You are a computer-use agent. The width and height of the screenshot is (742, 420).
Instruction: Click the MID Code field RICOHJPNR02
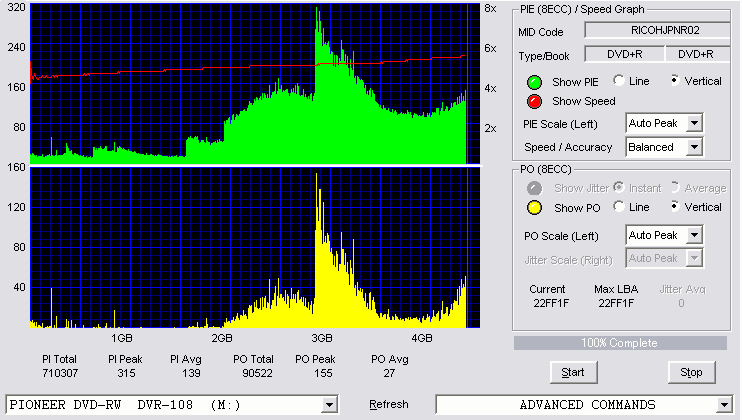tap(657, 30)
